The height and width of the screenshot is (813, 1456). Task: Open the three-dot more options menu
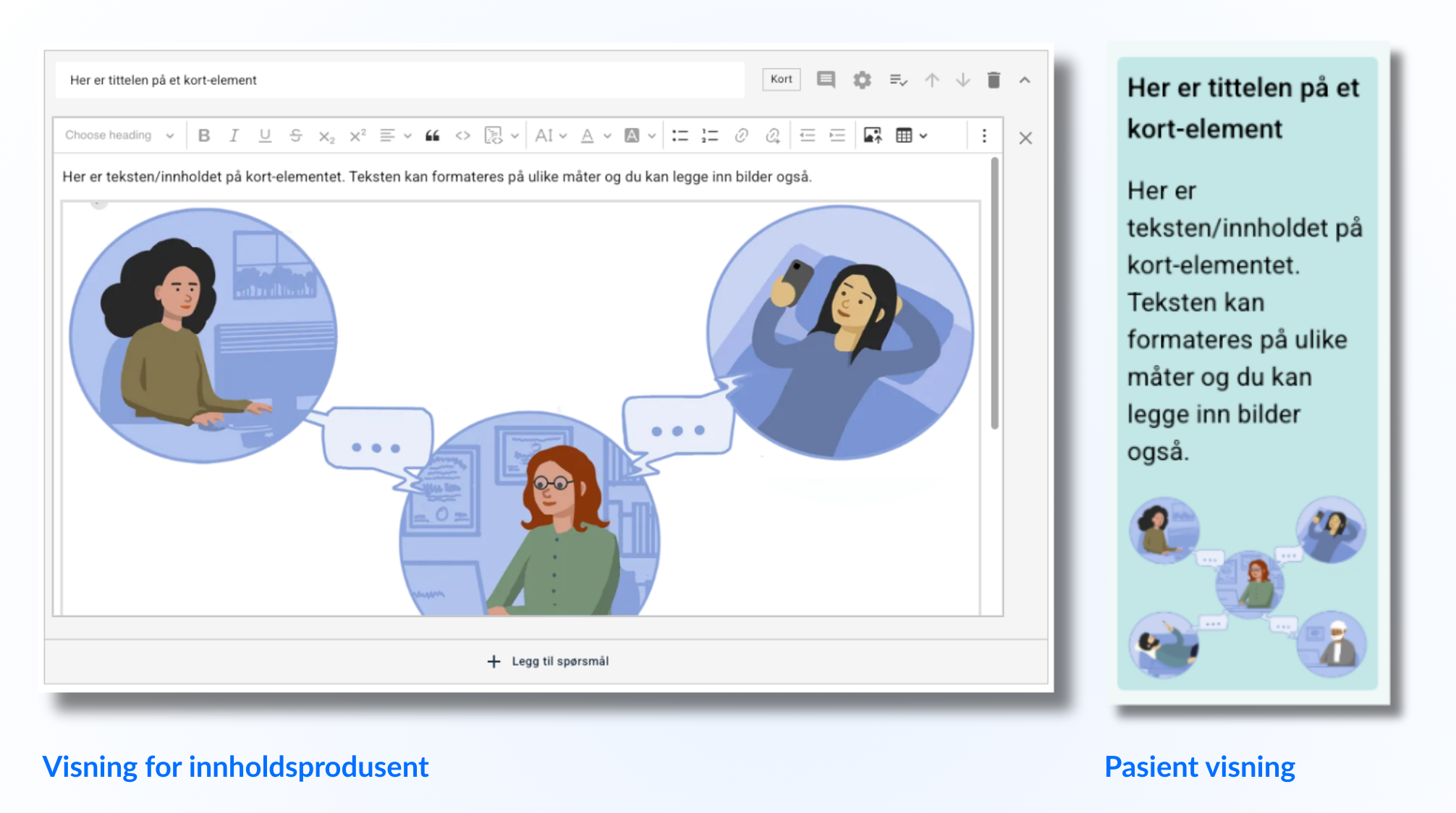pyautogui.click(x=984, y=135)
